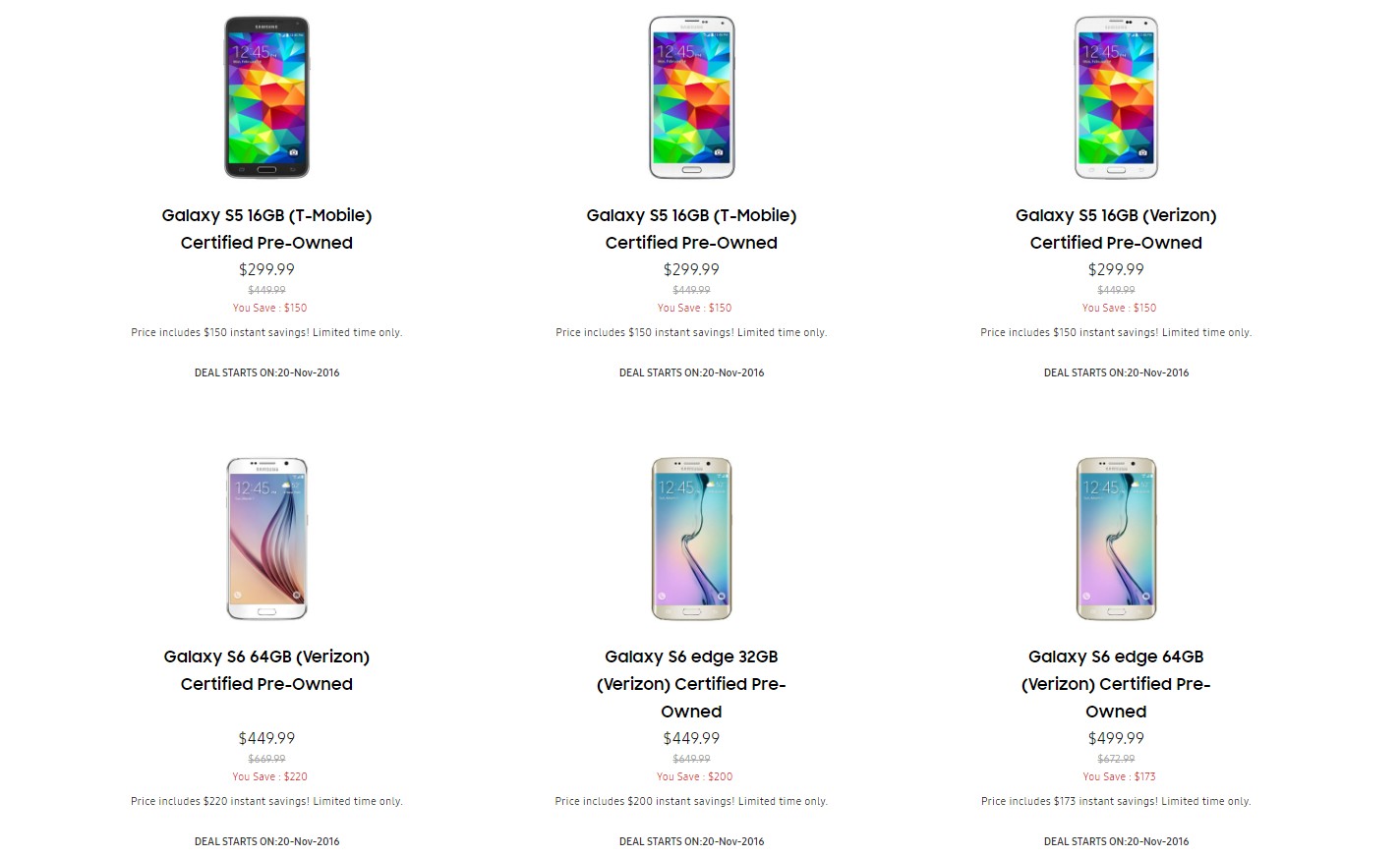Click the black Galaxy S5 T-Mobile phone image
This screenshot has height=857, width=1400.
click(x=266, y=97)
